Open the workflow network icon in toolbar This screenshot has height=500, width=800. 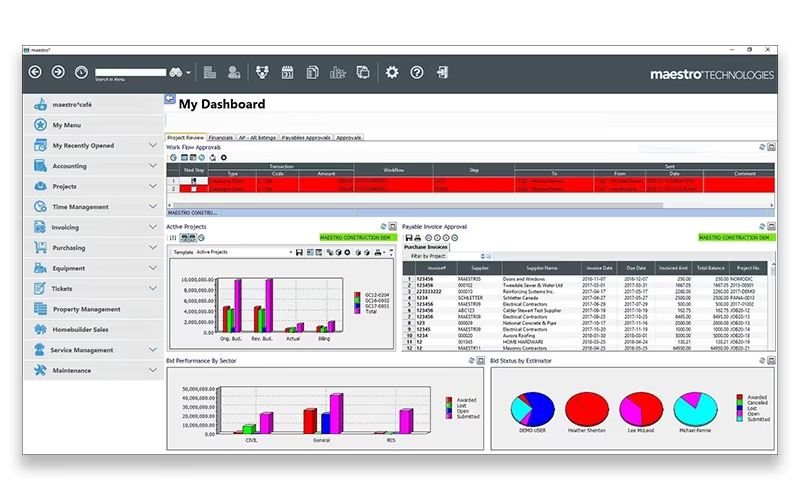point(262,72)
